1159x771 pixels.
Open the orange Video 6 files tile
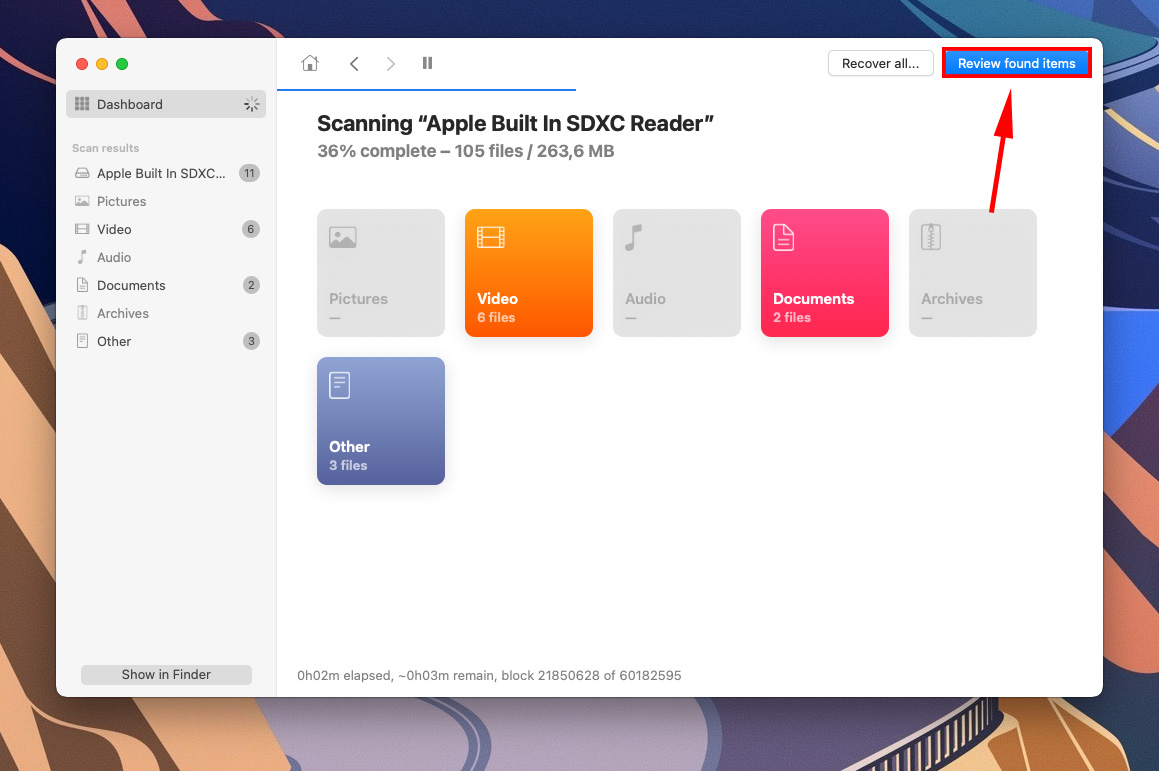click(528, 272)
